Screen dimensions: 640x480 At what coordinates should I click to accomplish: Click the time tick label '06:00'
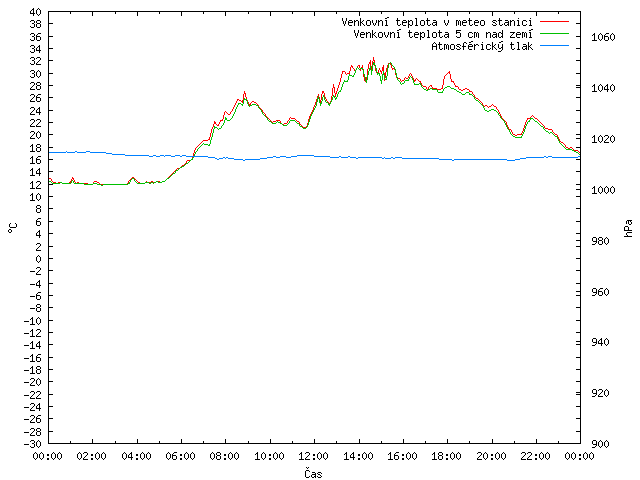click(x=181, y=456)
